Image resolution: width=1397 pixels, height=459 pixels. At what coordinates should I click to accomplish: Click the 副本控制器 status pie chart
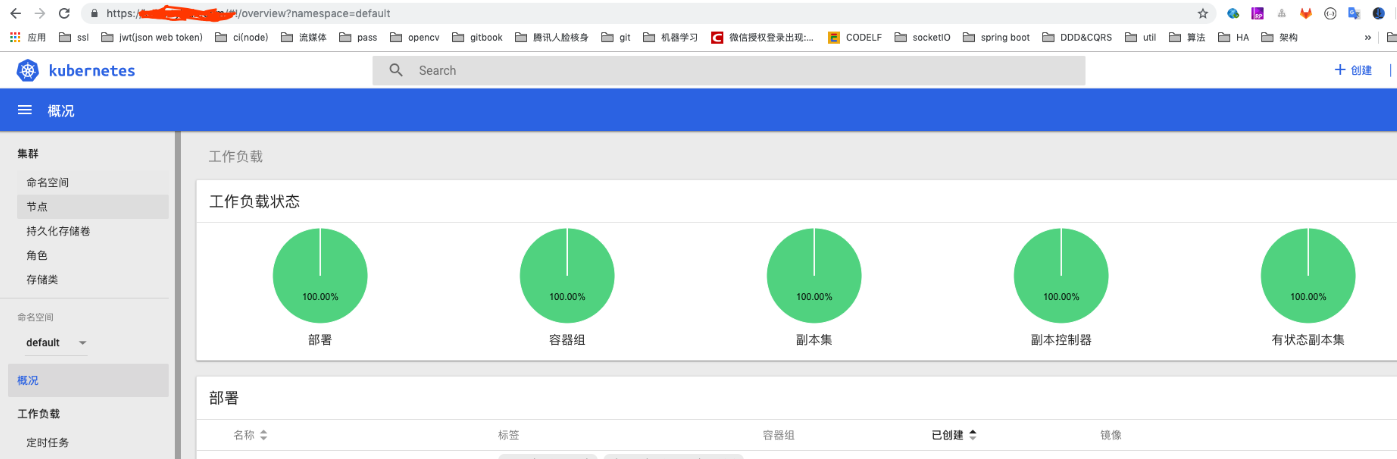(1061, 276)
